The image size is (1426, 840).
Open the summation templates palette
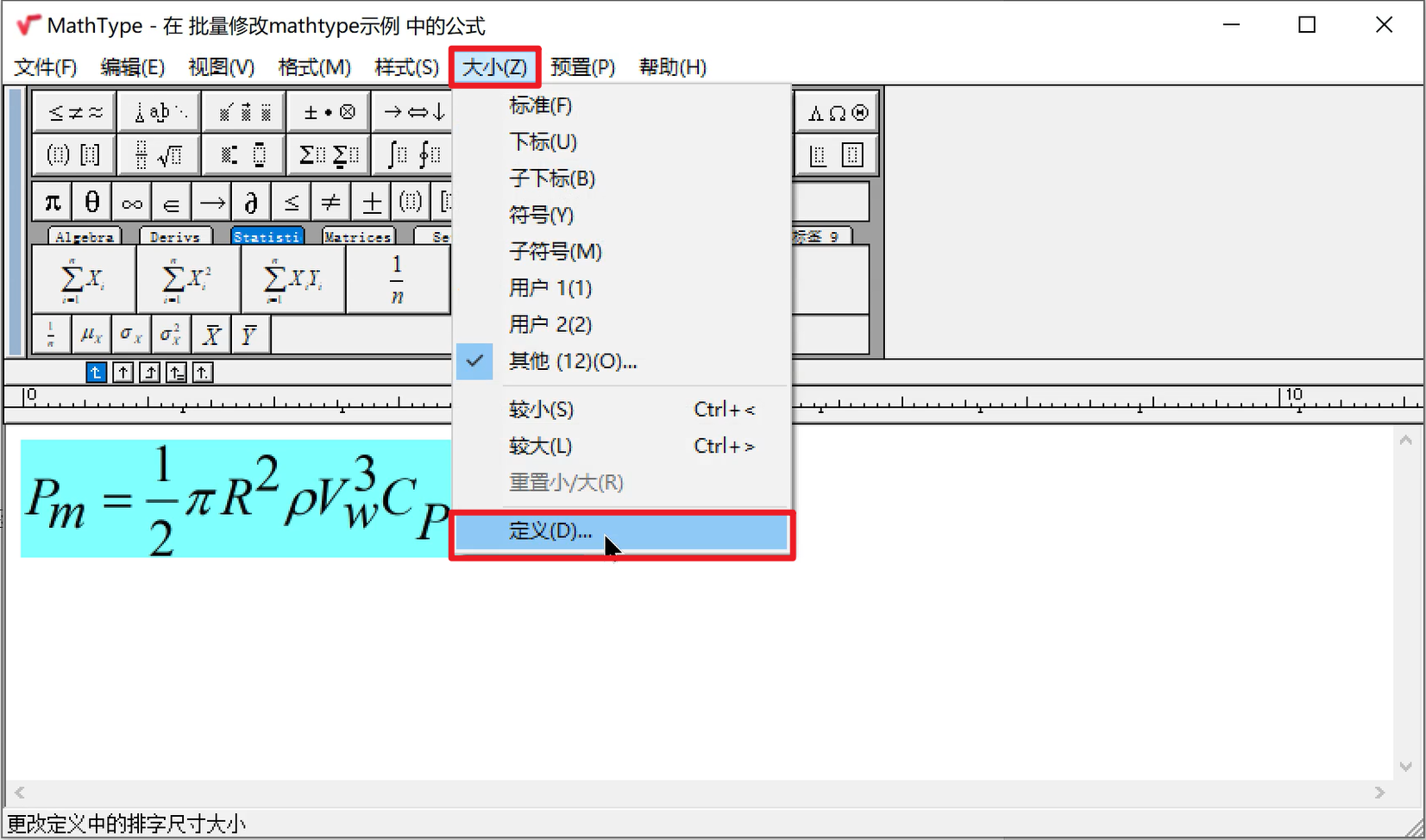[x=329, y=155]
